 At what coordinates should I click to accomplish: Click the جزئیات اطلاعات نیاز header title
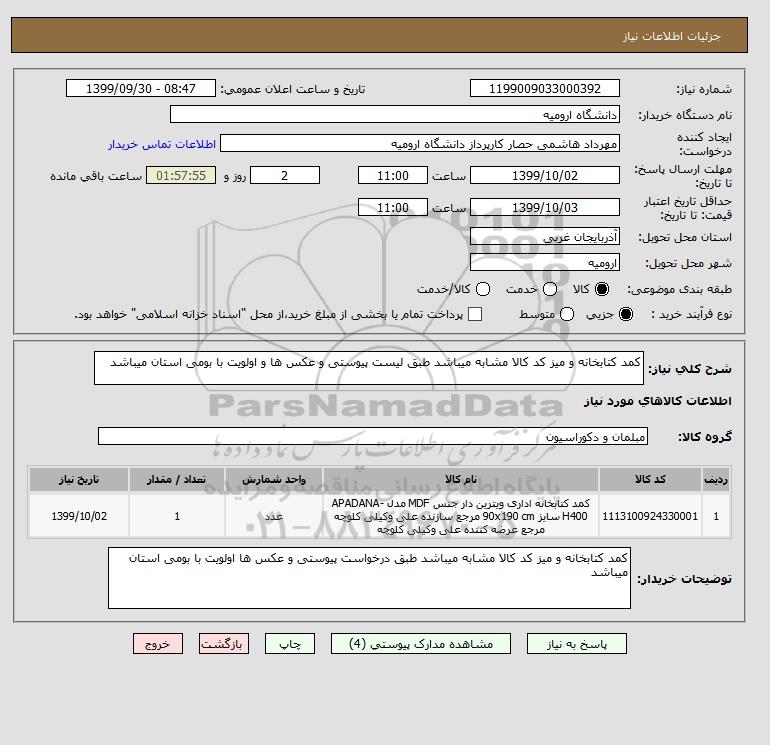tap(671, 36)
